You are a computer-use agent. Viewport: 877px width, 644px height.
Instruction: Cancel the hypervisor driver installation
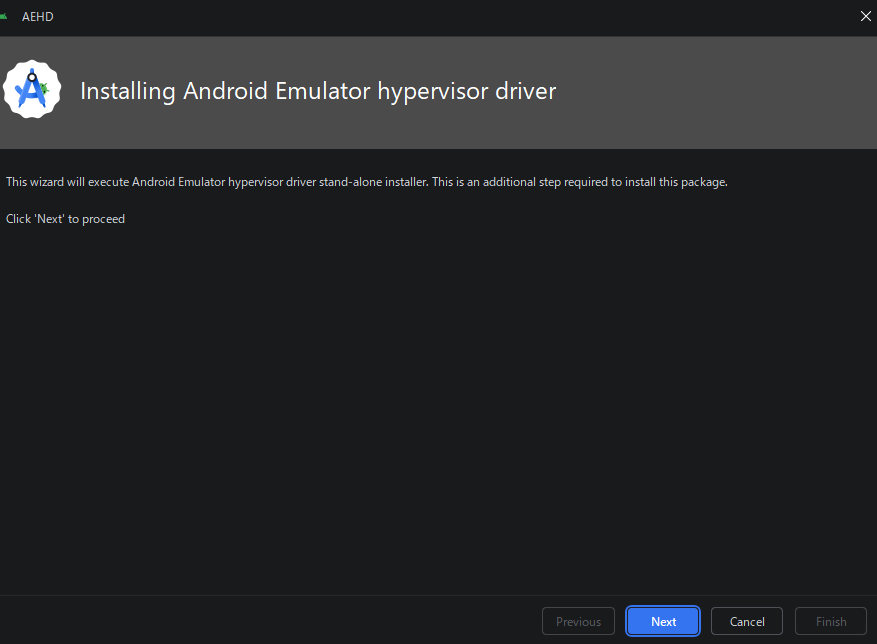(747, 621)
